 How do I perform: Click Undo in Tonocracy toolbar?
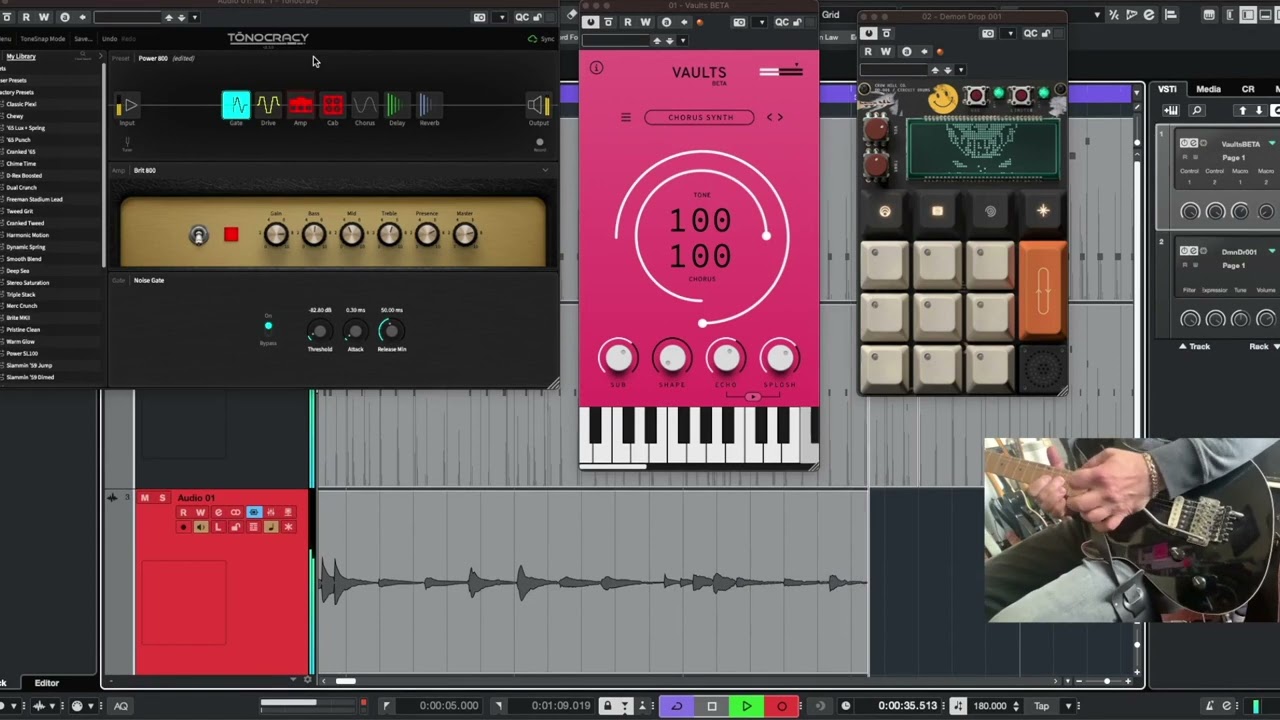click(110, 39)
